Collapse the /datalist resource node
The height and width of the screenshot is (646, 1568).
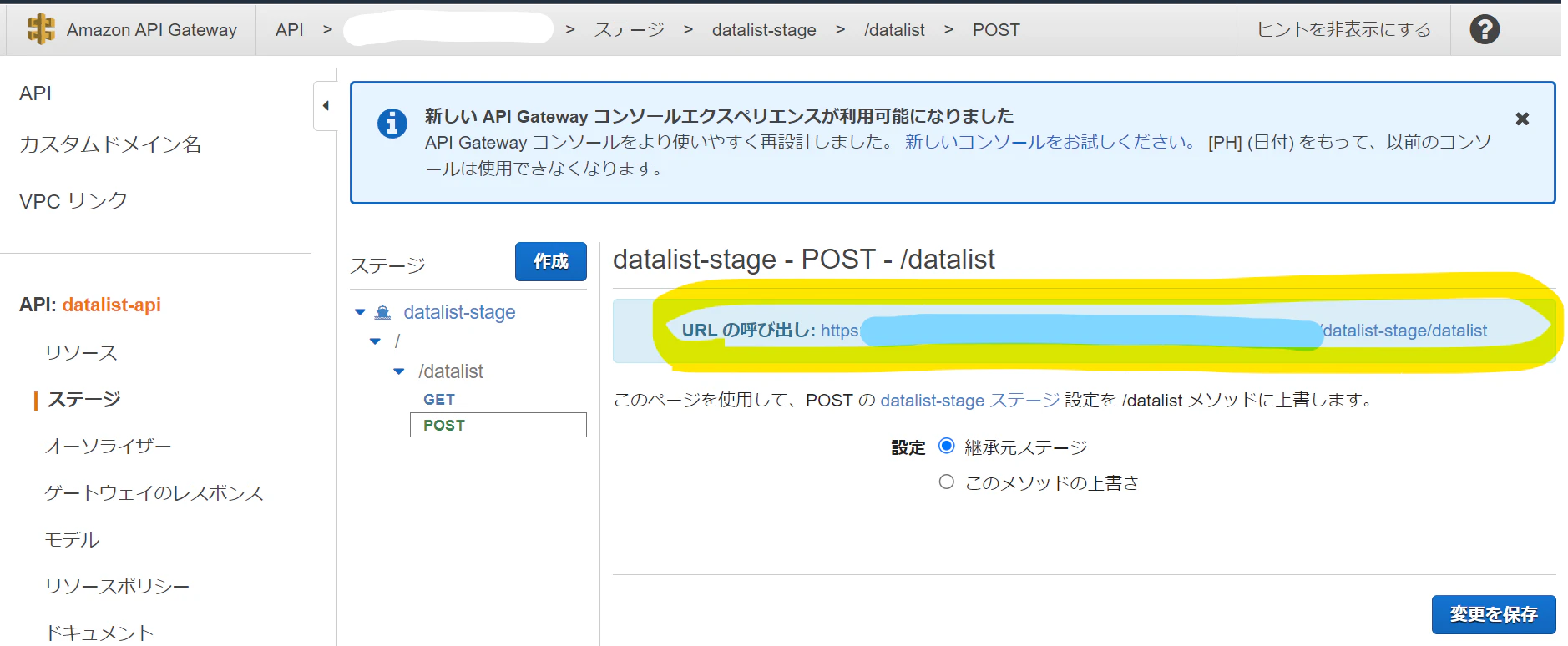click(398, 371)
